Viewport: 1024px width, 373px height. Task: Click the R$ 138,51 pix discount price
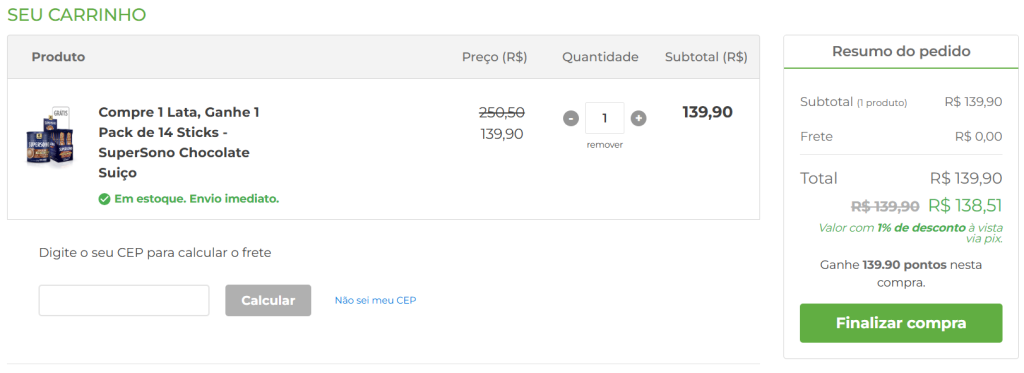tap(965, 206)
